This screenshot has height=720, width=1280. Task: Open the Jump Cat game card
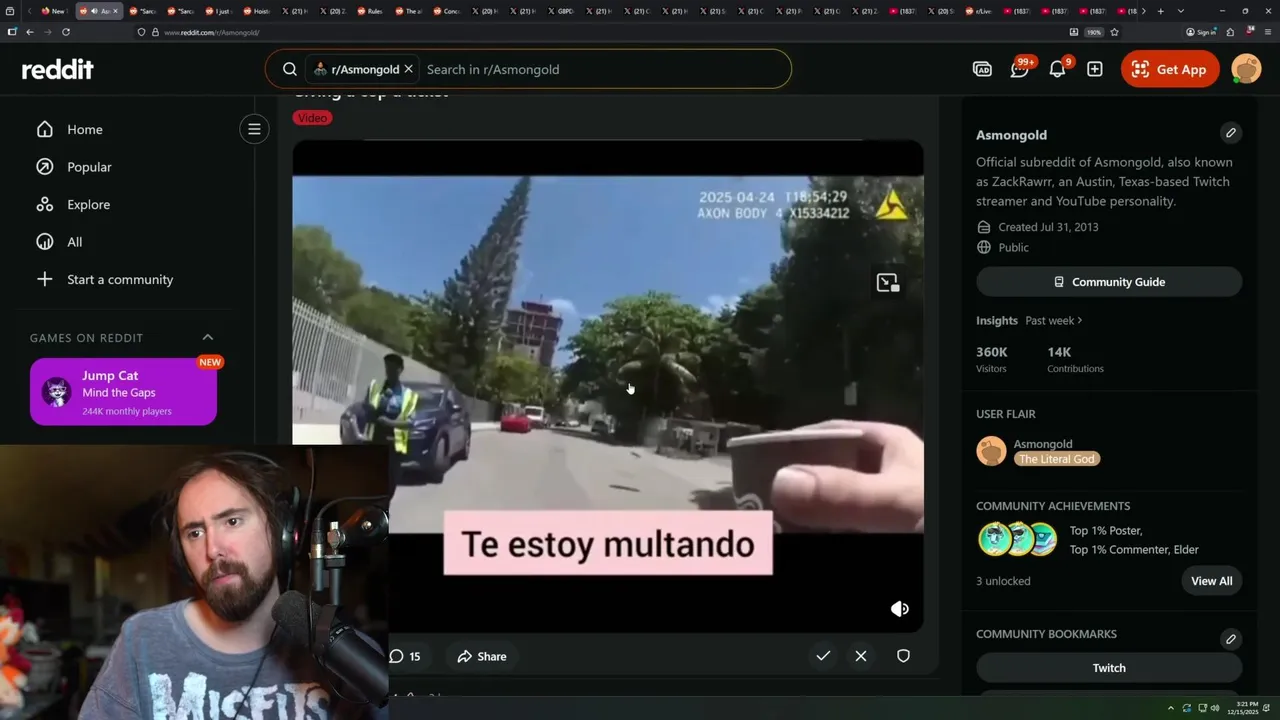click(x=123, y=392)
